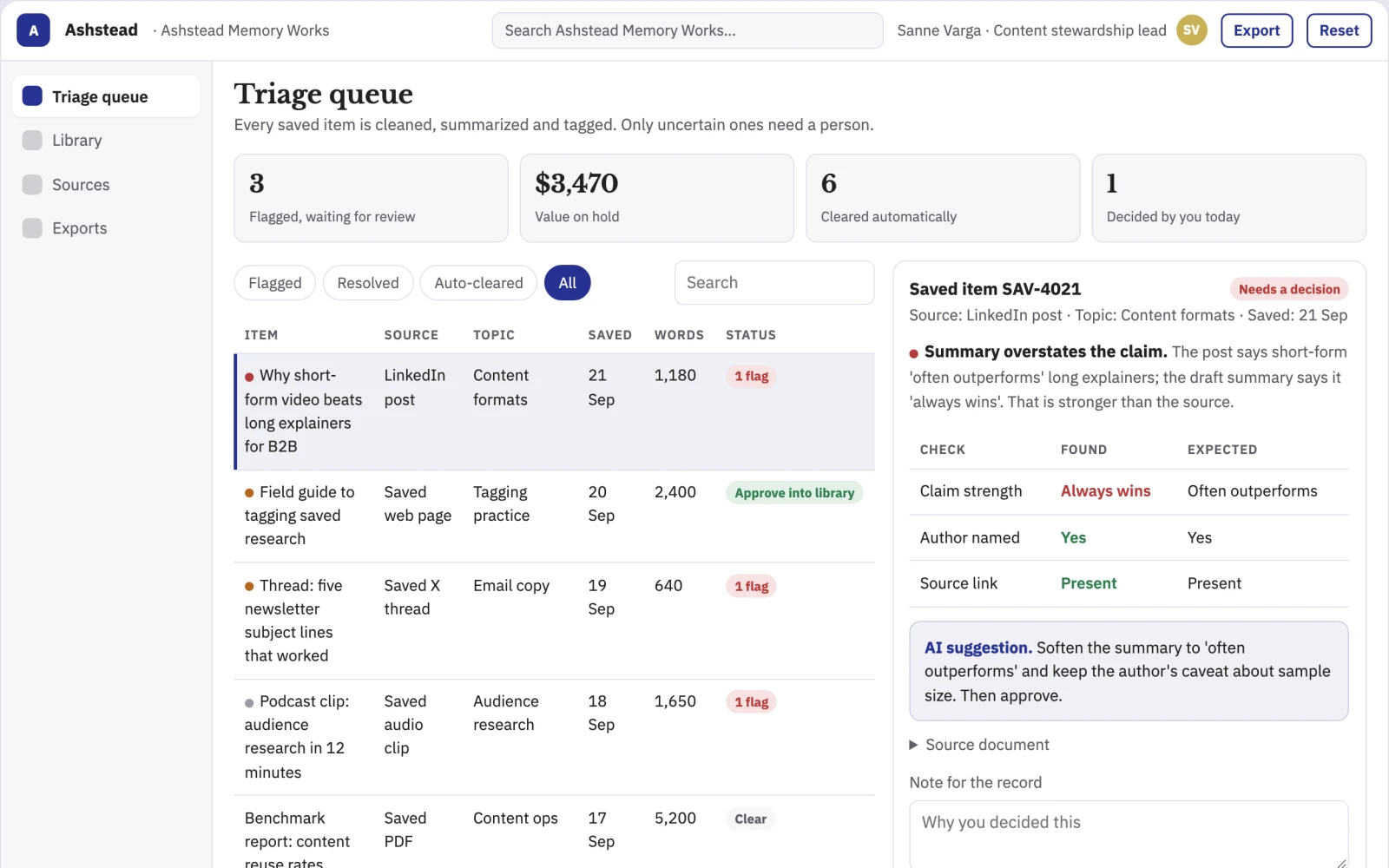Click the 1 flag badge for Audience research row
The image size is (1389, 868).
(751, 702)
